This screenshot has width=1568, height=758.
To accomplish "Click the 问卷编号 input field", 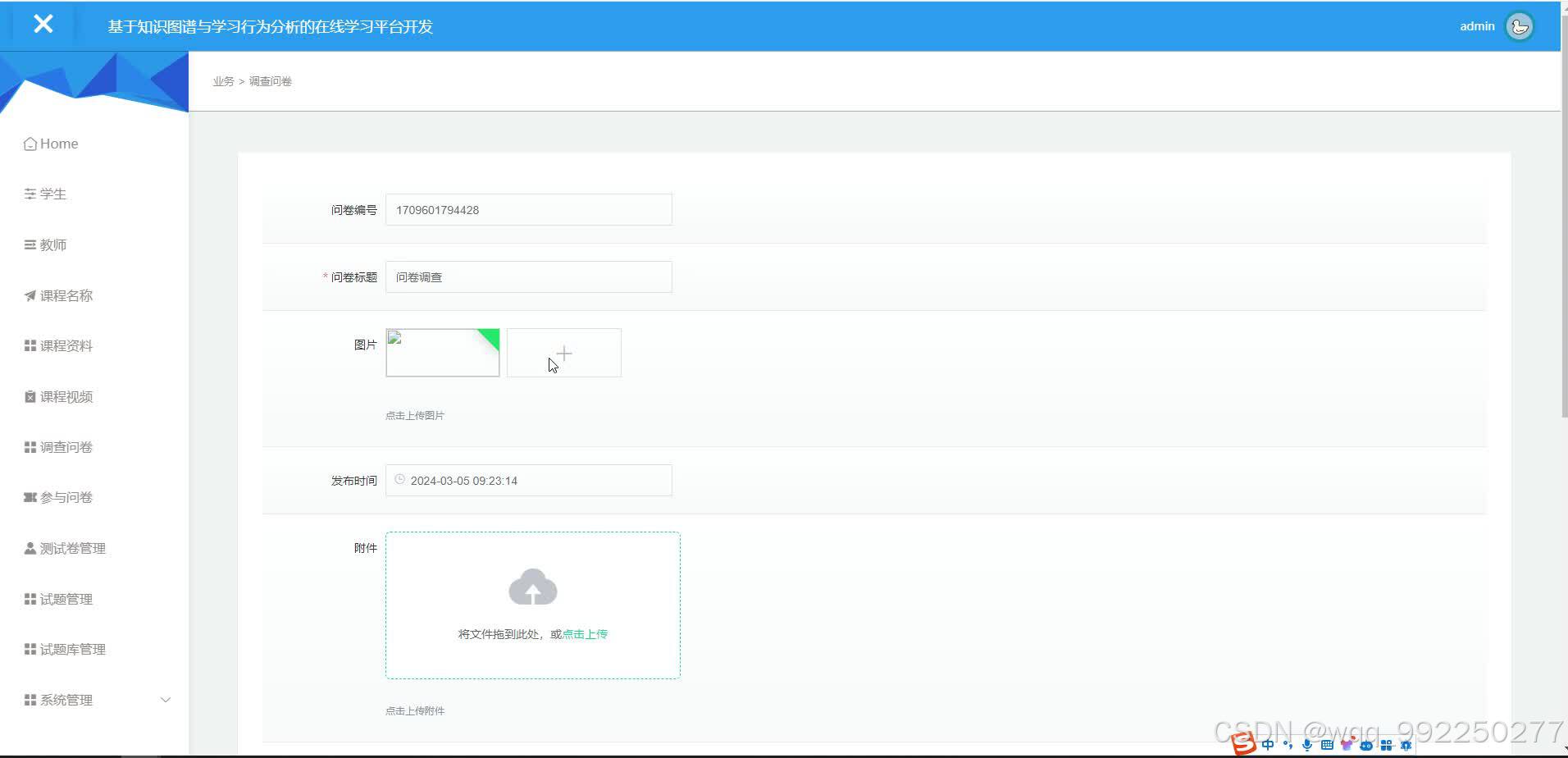I will pos(529,210).
